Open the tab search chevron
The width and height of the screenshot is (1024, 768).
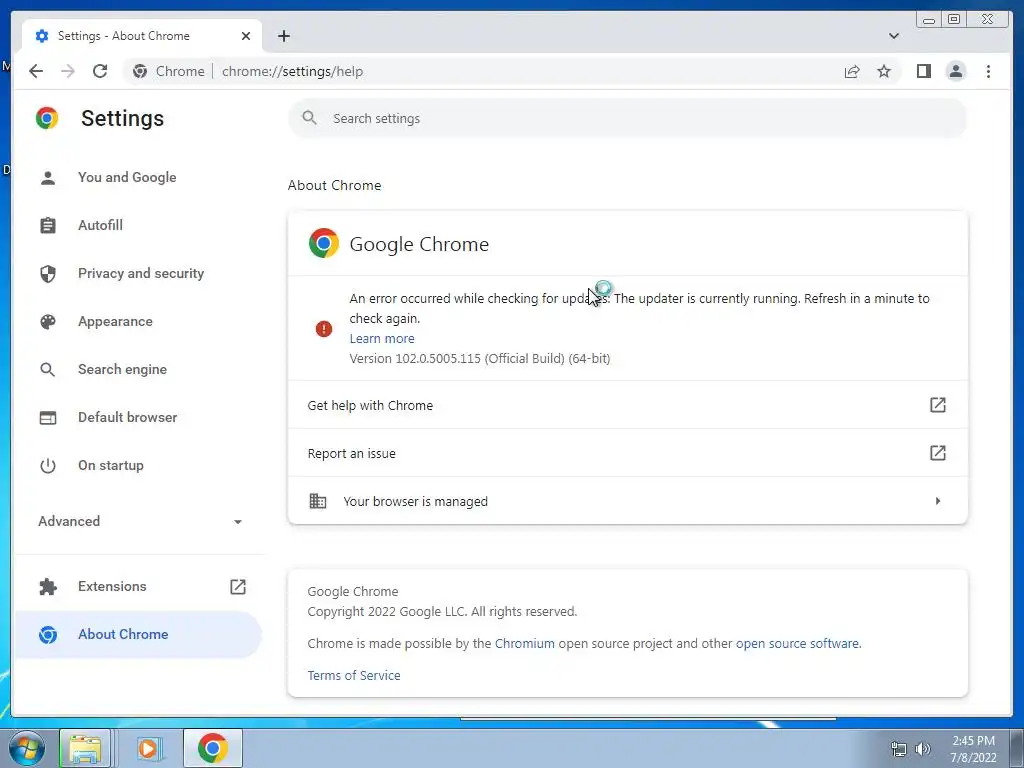(x=893, y=36)
